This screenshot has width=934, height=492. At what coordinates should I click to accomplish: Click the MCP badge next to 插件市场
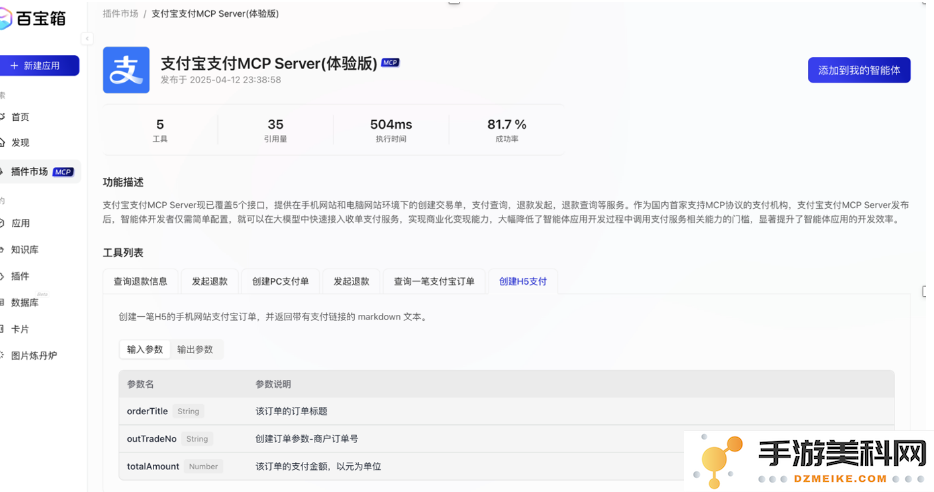63,172
